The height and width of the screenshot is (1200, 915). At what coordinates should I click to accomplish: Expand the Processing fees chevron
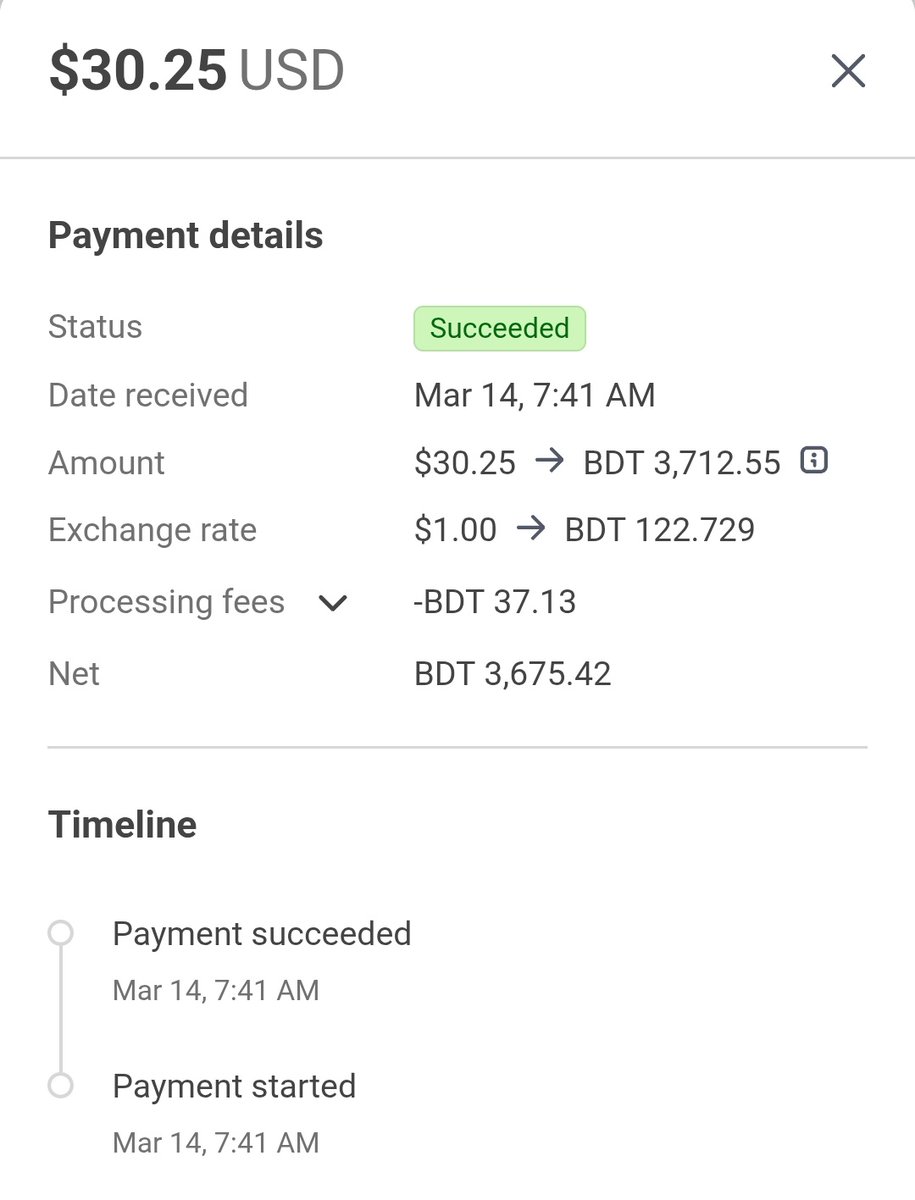[x=332, y=603]
